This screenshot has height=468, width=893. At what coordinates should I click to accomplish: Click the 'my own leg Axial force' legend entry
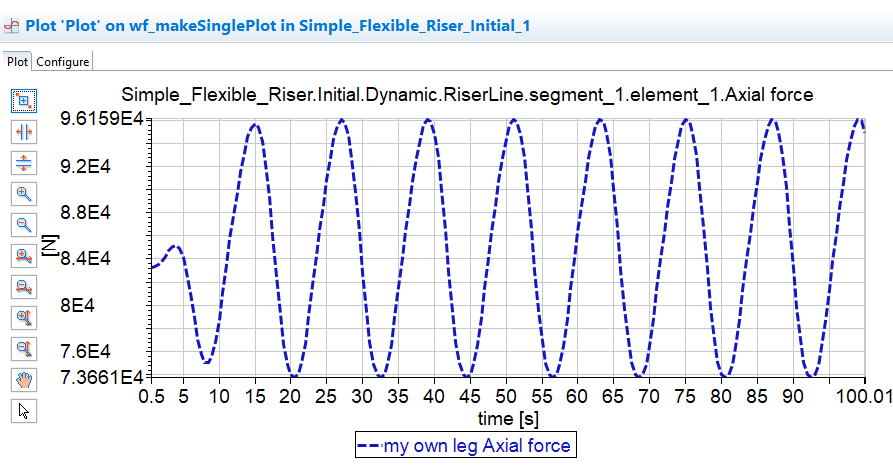click(476, 446)
